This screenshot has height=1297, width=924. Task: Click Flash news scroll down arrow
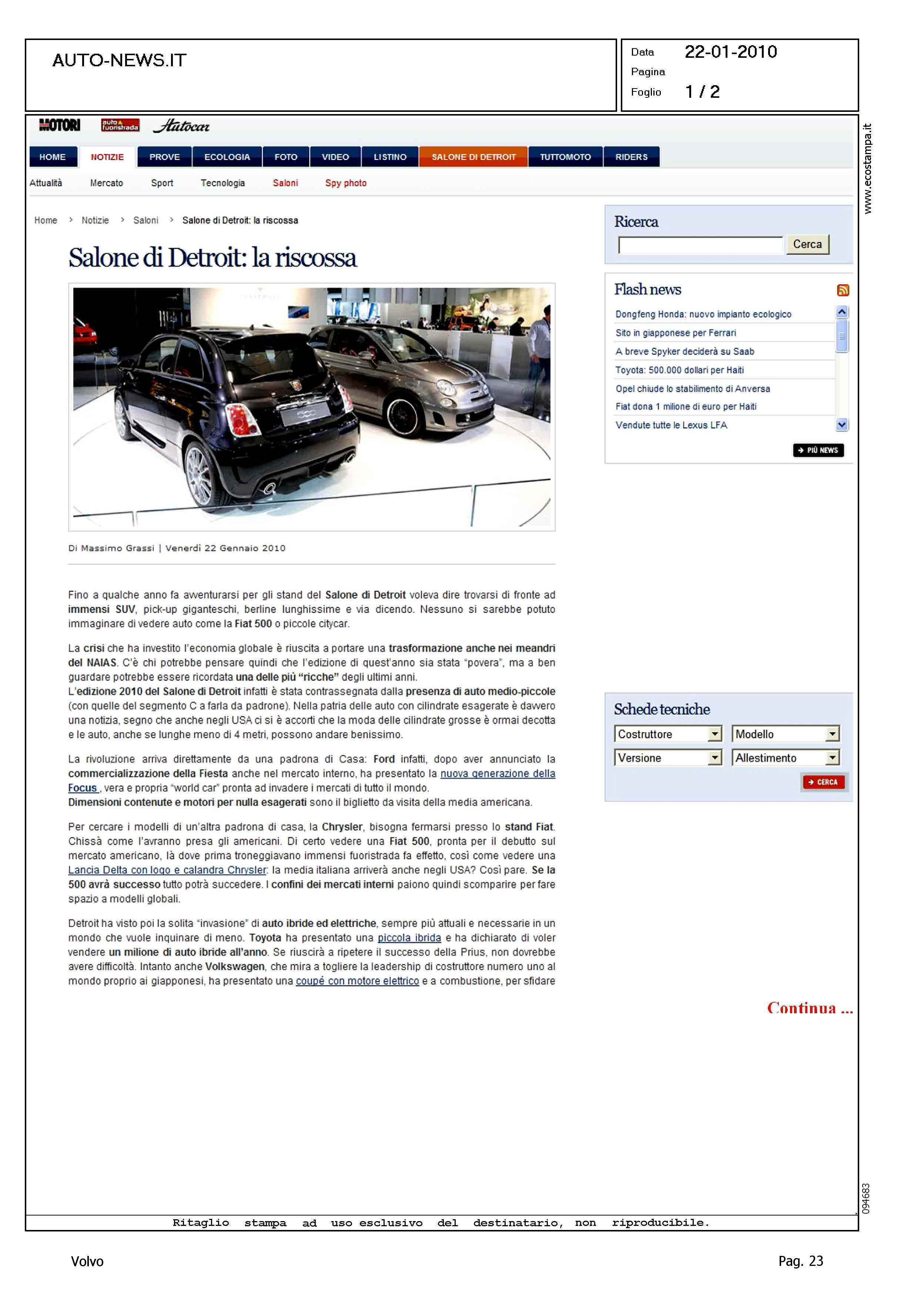click(x=841, y=424)
